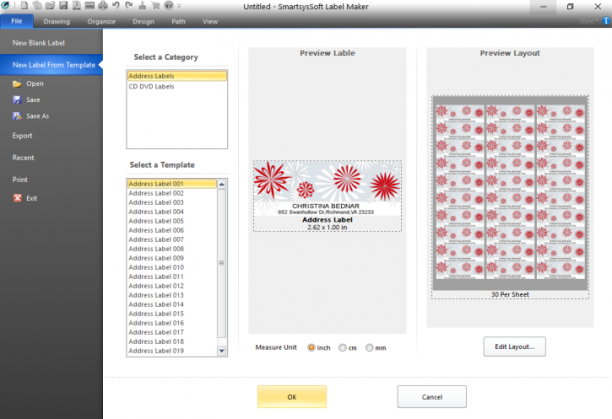Click the Christina Bednar label preview thumbnail
This screenshot has width=612, height=419.
pos(327,196)
